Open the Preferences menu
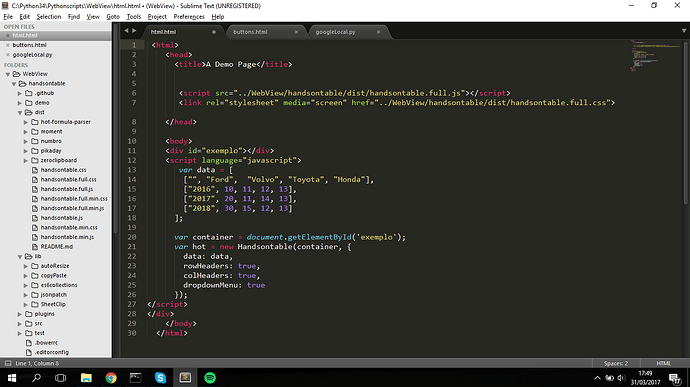 (x=189, y=17)
